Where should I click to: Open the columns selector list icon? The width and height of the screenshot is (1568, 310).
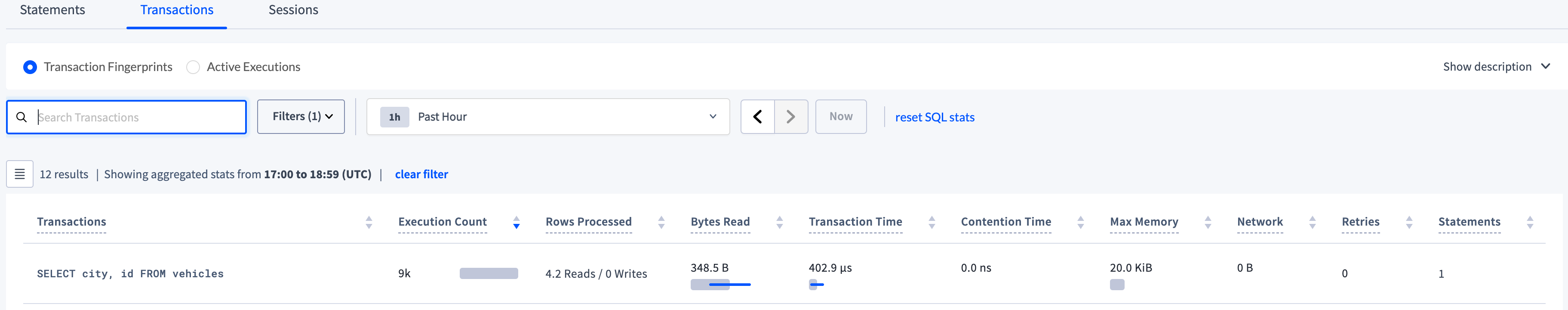pyautogui.click(x=19, y=174)
